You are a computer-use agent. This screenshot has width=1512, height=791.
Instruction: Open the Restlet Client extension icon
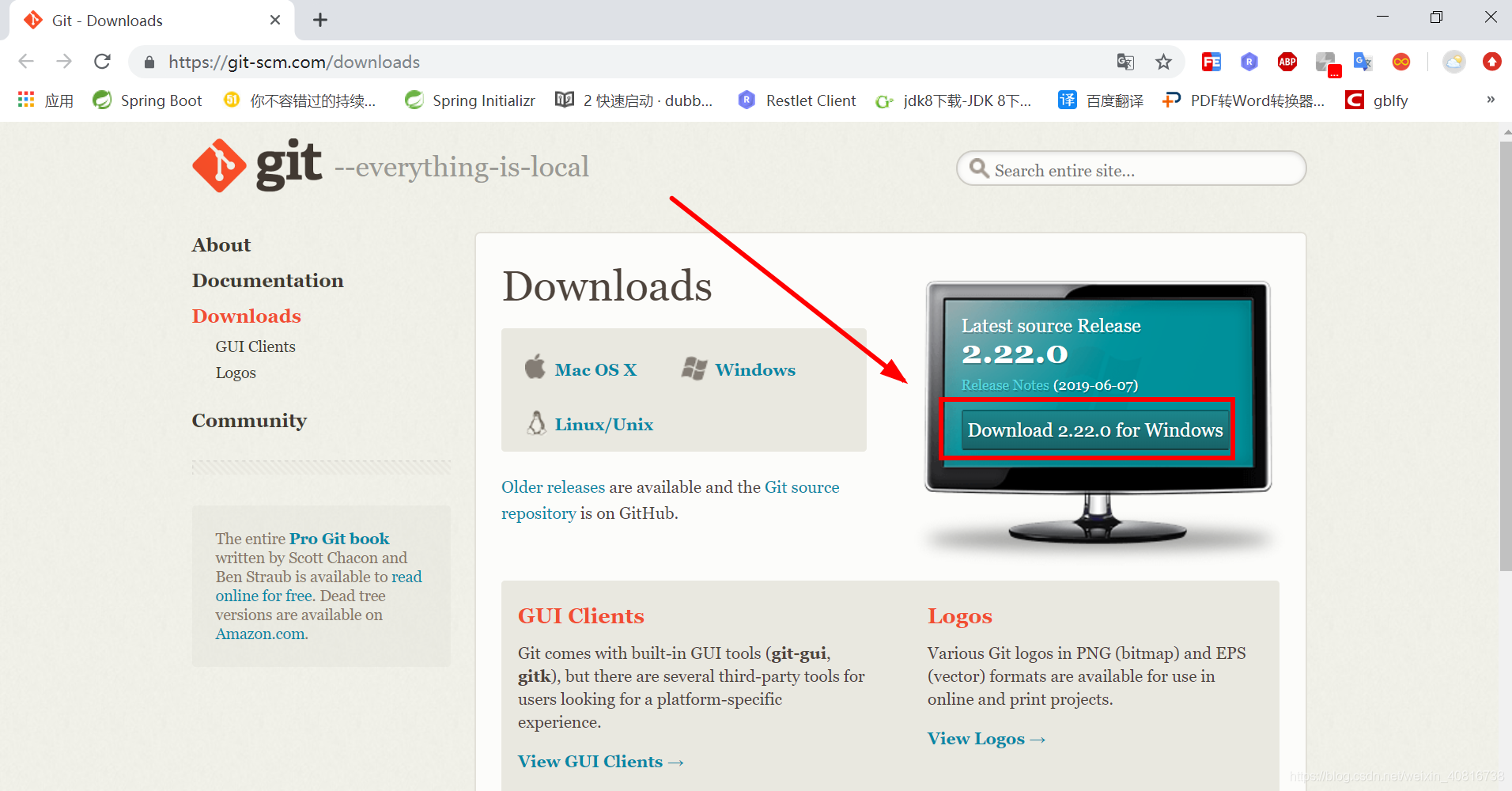[1249, 62]
